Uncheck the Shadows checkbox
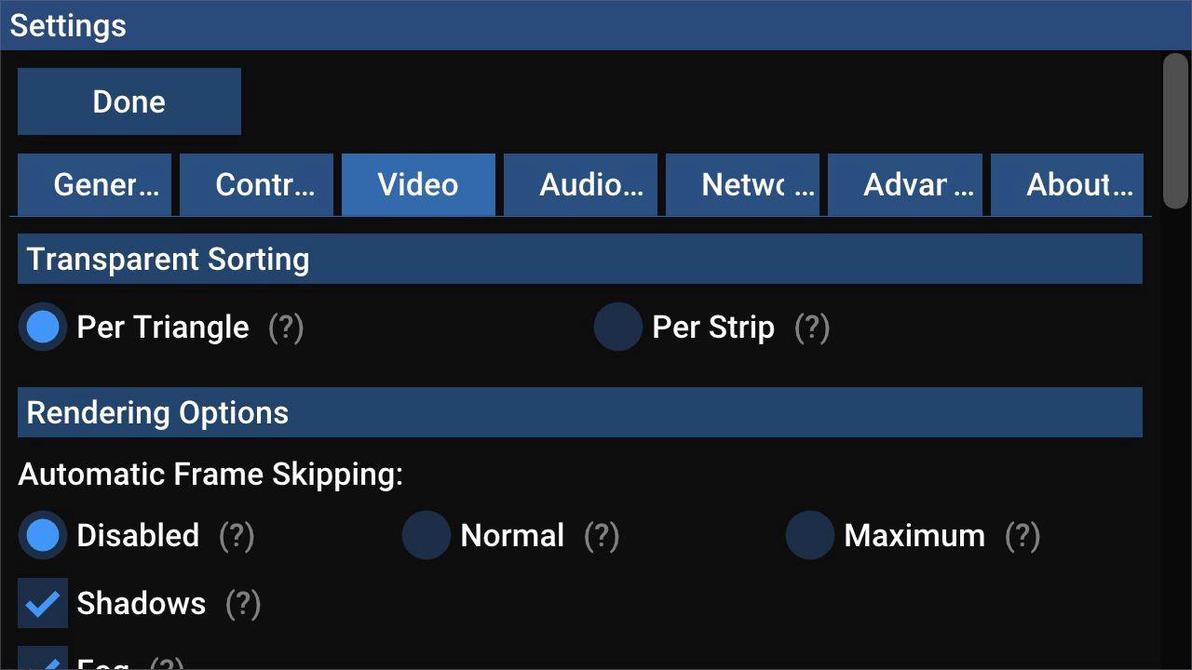Viewport: 1192px width, 670px height. click(42, 601)
